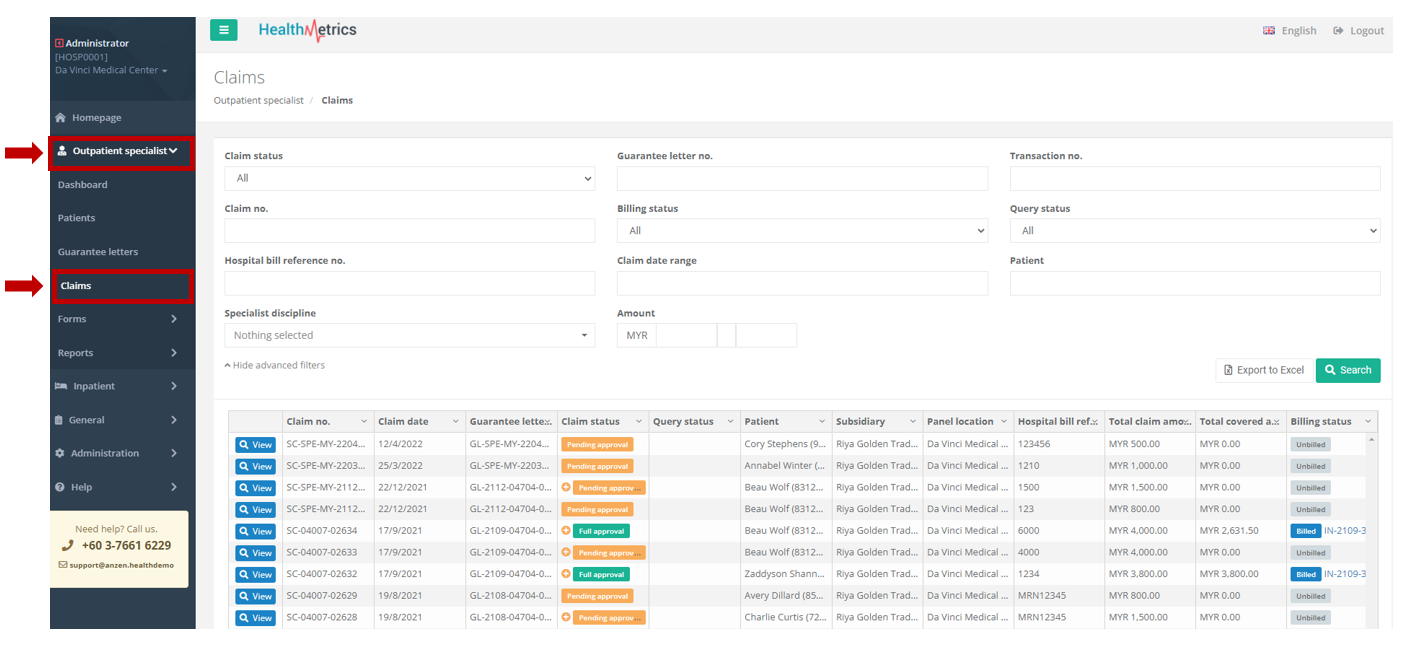Go to Dashboard in the sidebar

[x=82, y=185]
